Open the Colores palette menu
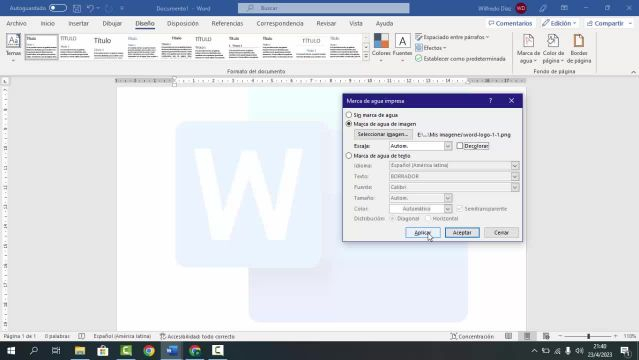Image resolution: width=639 pixels, height=360 pixels. 381,48
